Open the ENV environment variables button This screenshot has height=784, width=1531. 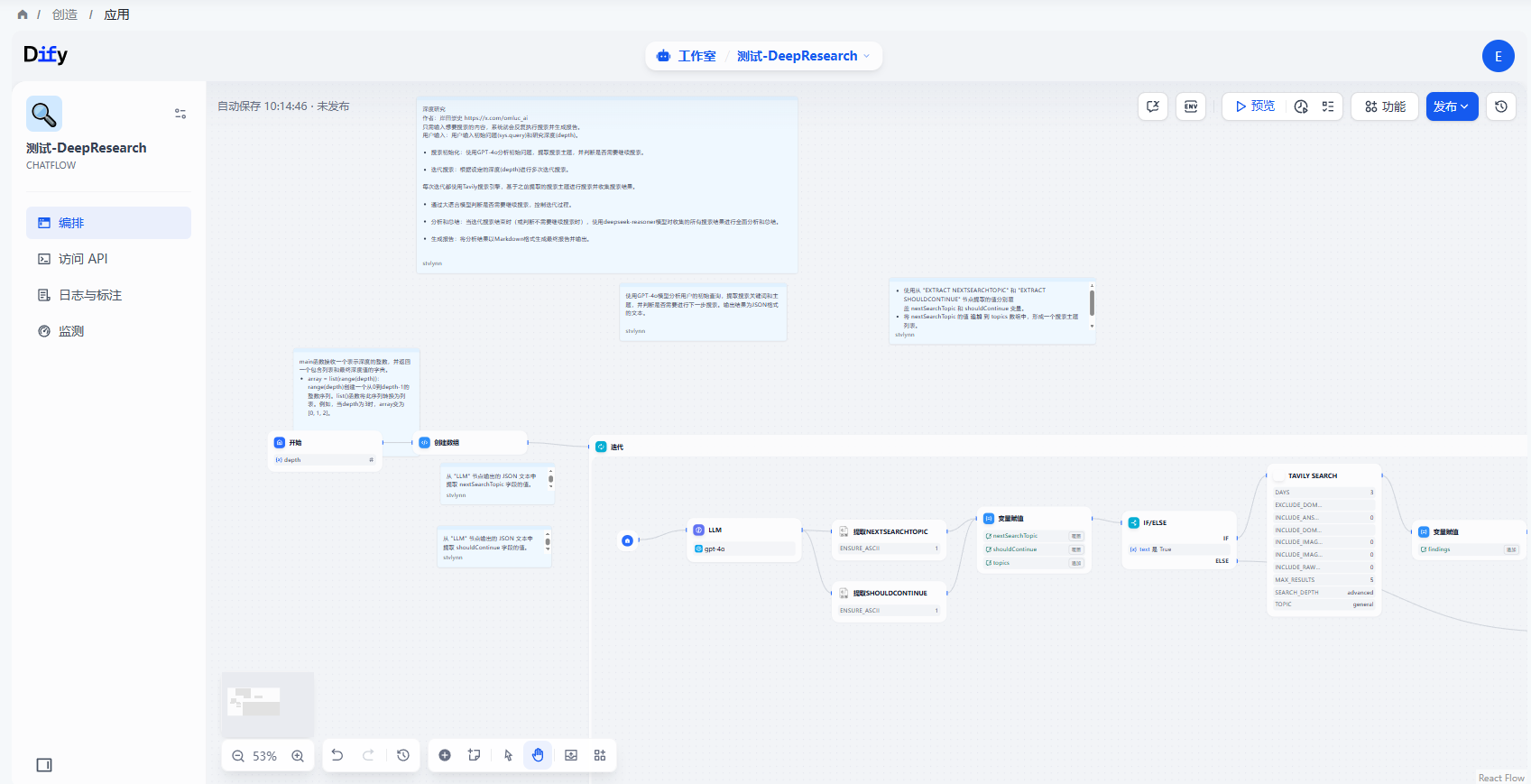[1191, 106]
